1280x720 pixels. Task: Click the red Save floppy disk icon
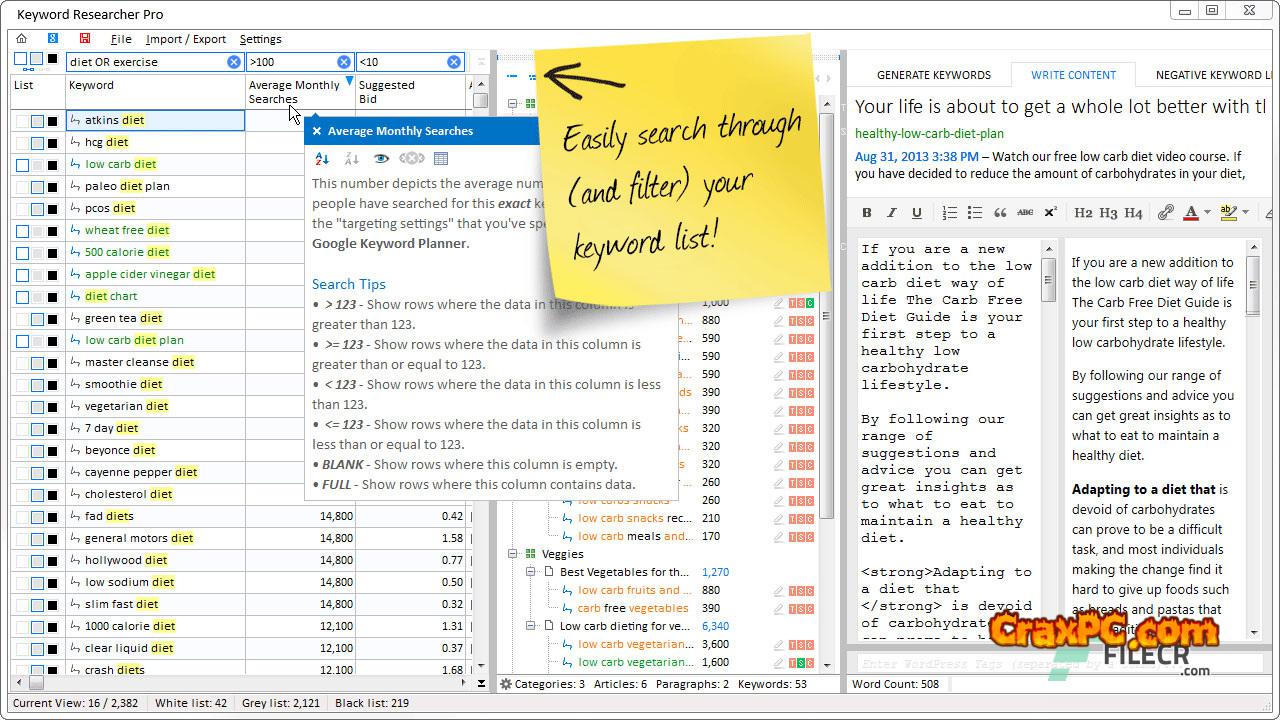pyautogui.click(x=85, y=39)
